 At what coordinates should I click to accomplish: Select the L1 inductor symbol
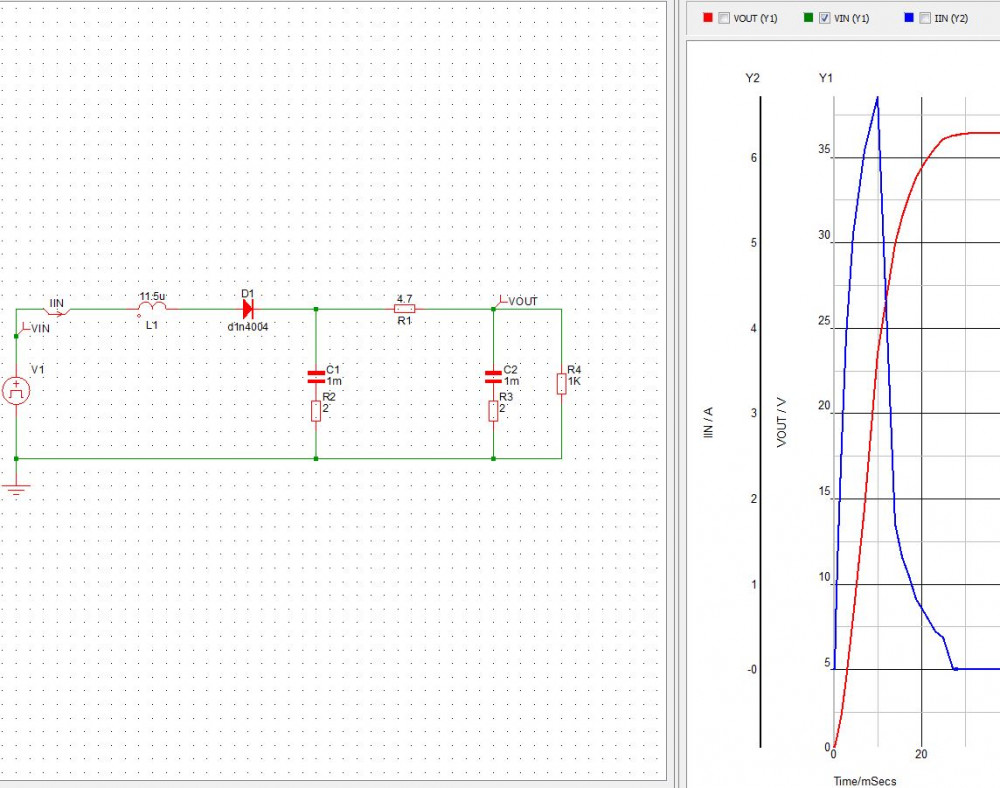point(153,309)
